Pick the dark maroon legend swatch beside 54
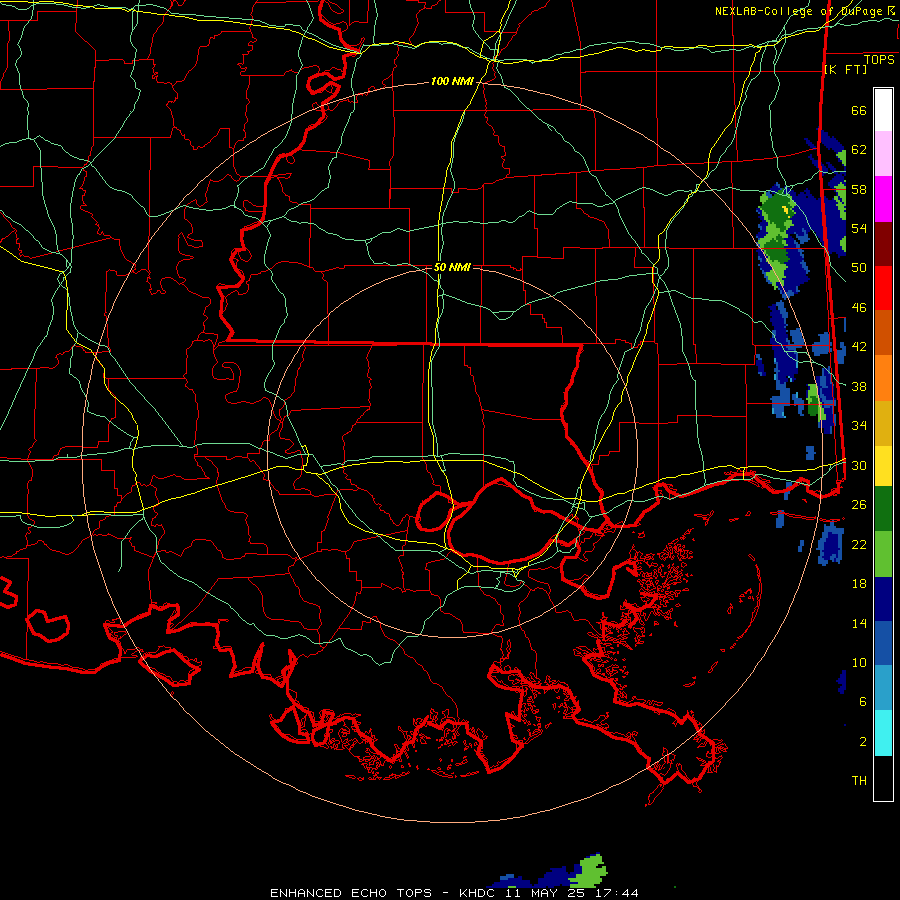Viewport: 900px width, 900px height. 883,244
